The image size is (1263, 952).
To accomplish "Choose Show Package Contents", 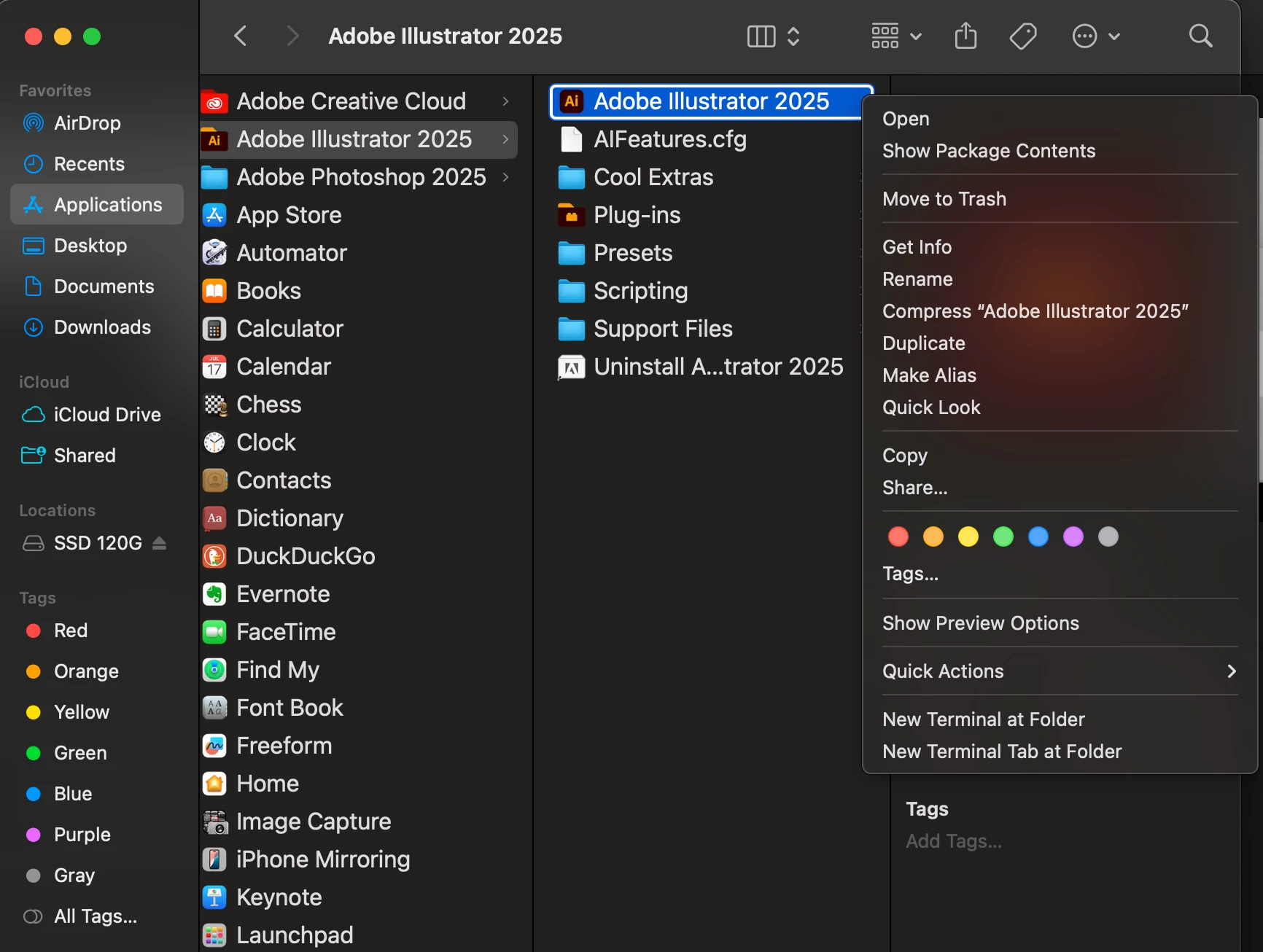I will click(x=1060, y=151).
